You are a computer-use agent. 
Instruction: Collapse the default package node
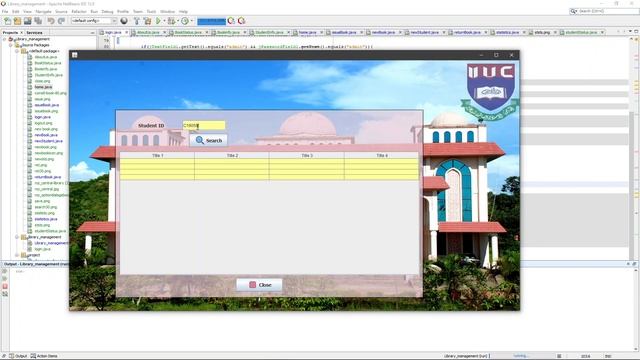[x=17, y=51]
